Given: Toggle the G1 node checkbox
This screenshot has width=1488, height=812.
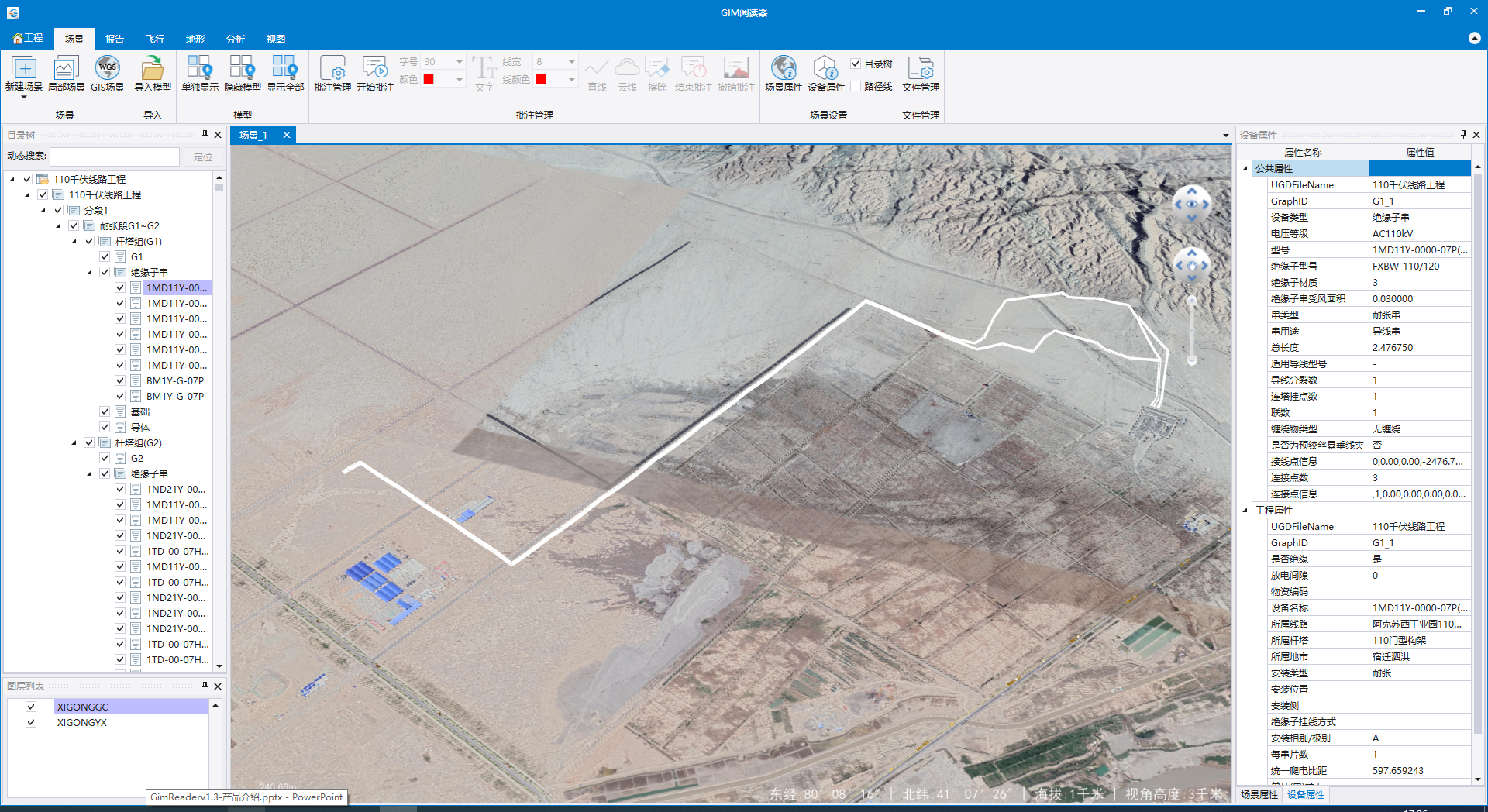Looking at the screenshot, I should click(105, 256).
